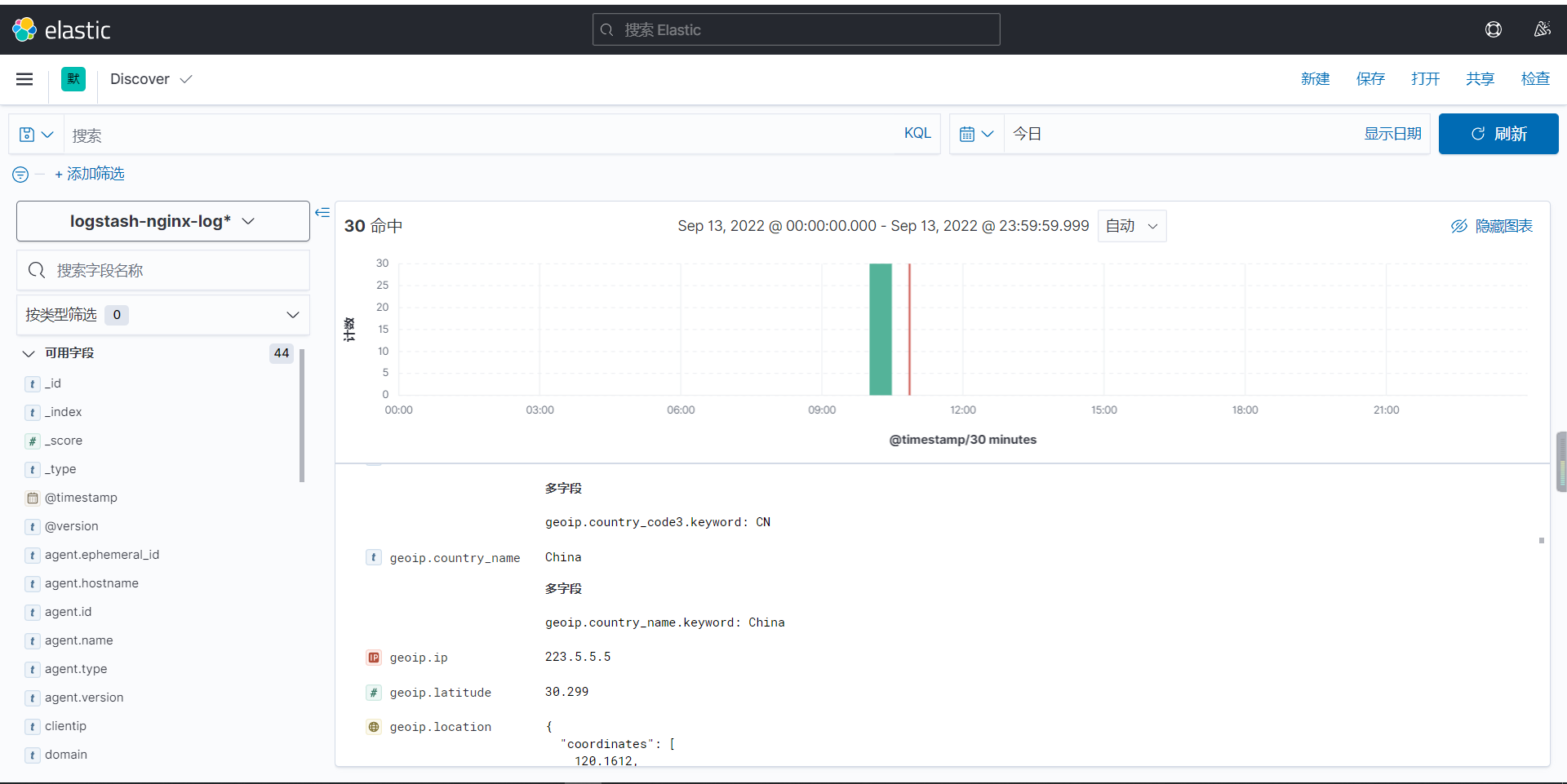Click the green space avatar icon
Image resolution: width=1567 pixels, height=784 pixels.
[73, 79]
